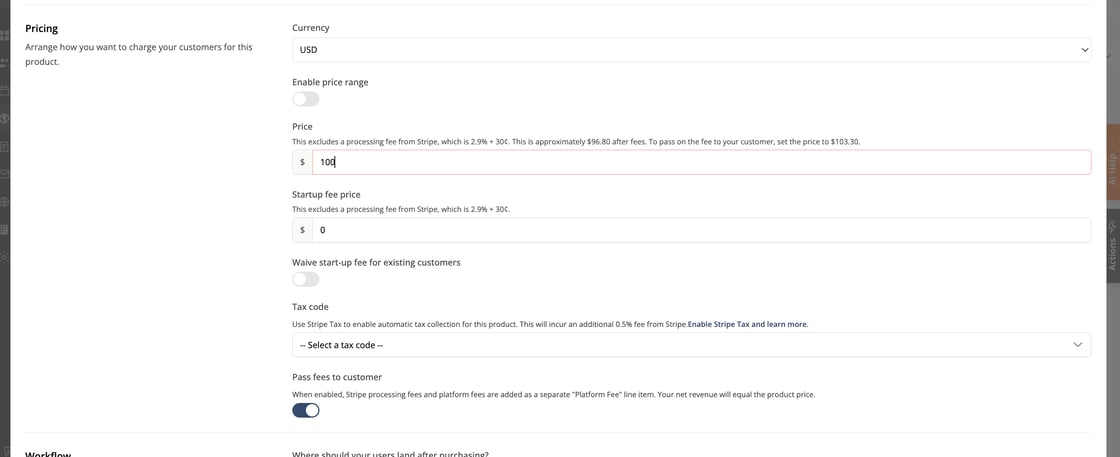This screenshot has width=1120, height=457.
Task: Click the Currency label
Action: [x=311, y=28]
